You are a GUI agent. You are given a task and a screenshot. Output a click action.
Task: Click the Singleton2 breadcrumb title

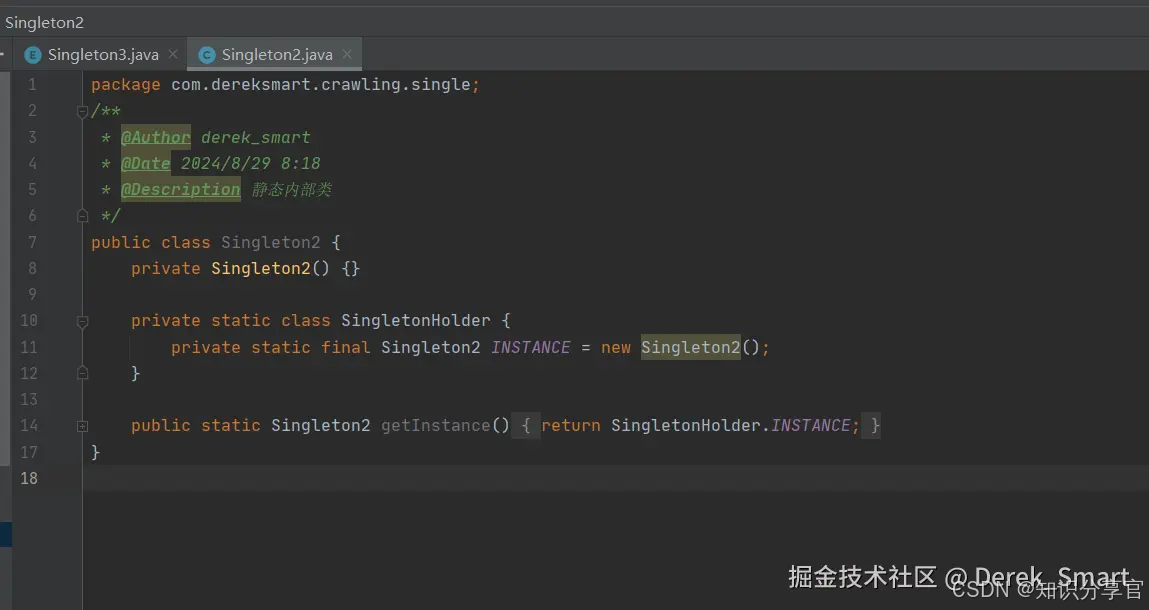44,23
